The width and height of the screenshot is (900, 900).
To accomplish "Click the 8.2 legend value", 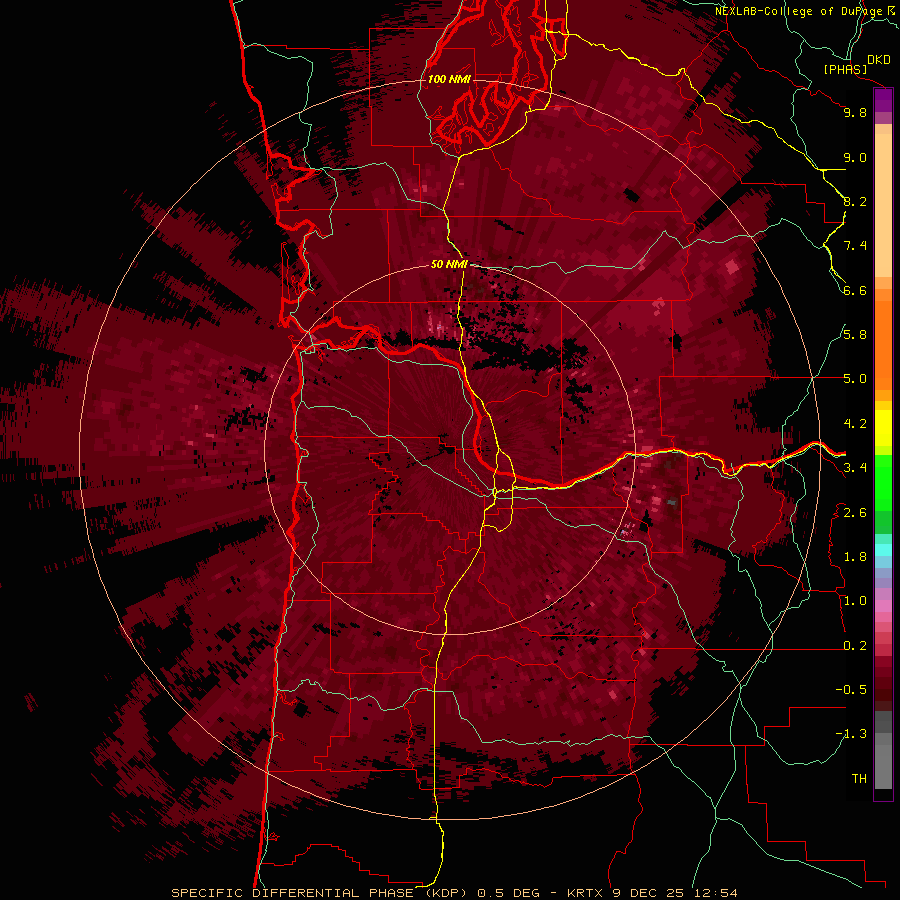I will [x=855, y=201].
